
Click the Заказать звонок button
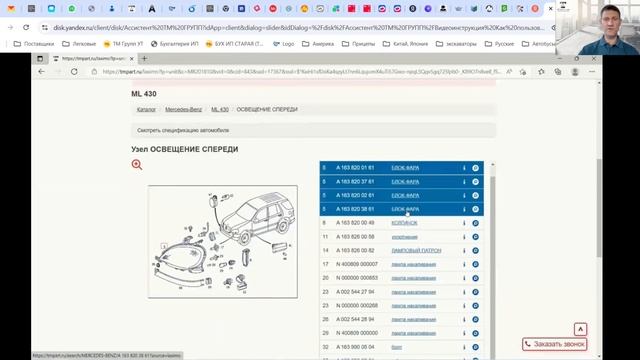[555, 344]
